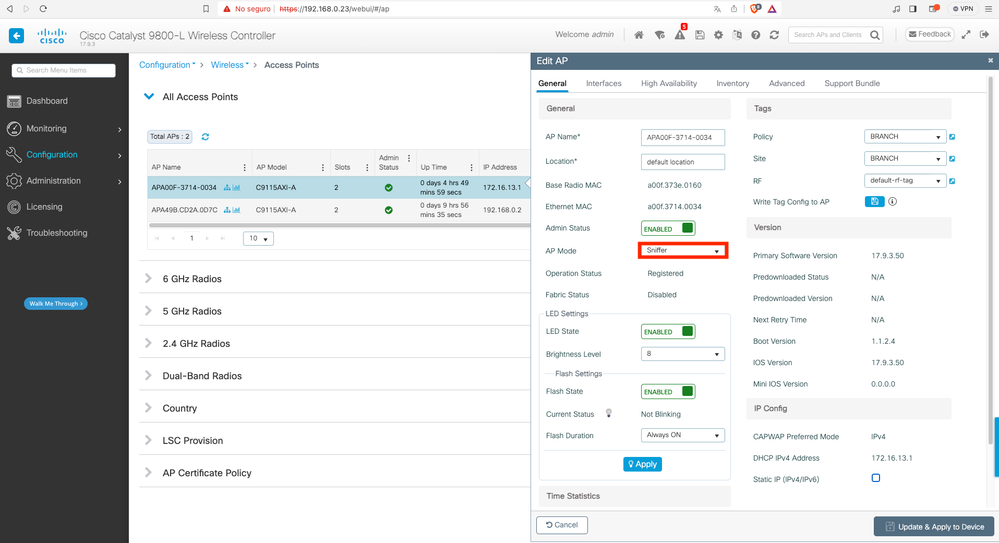Open AP Name column options menu
The width and height of the screenshot is (999, 543).
tap(245, 168)
